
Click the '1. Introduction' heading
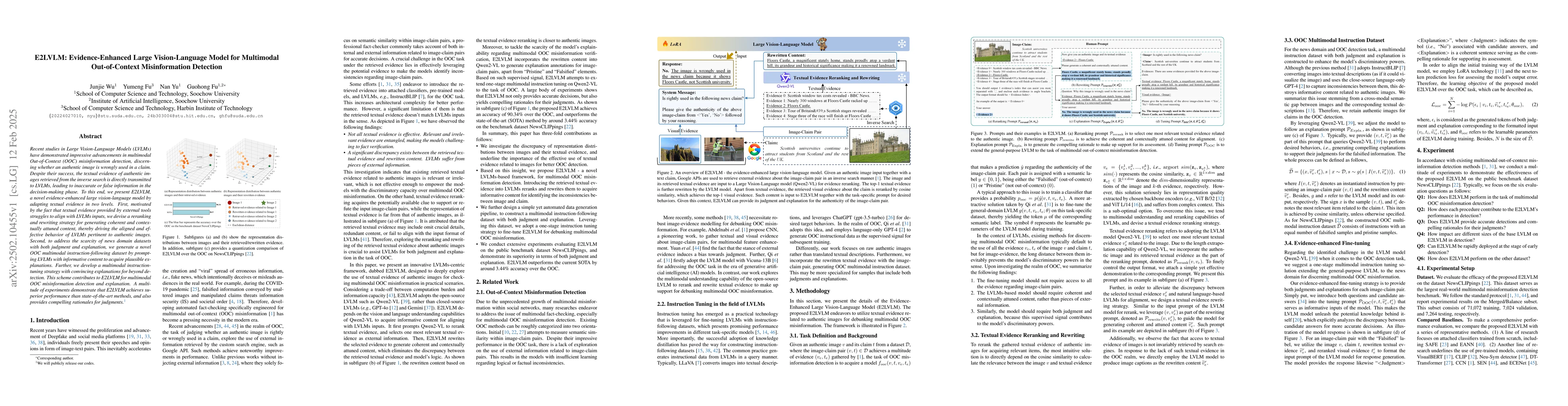50,320
